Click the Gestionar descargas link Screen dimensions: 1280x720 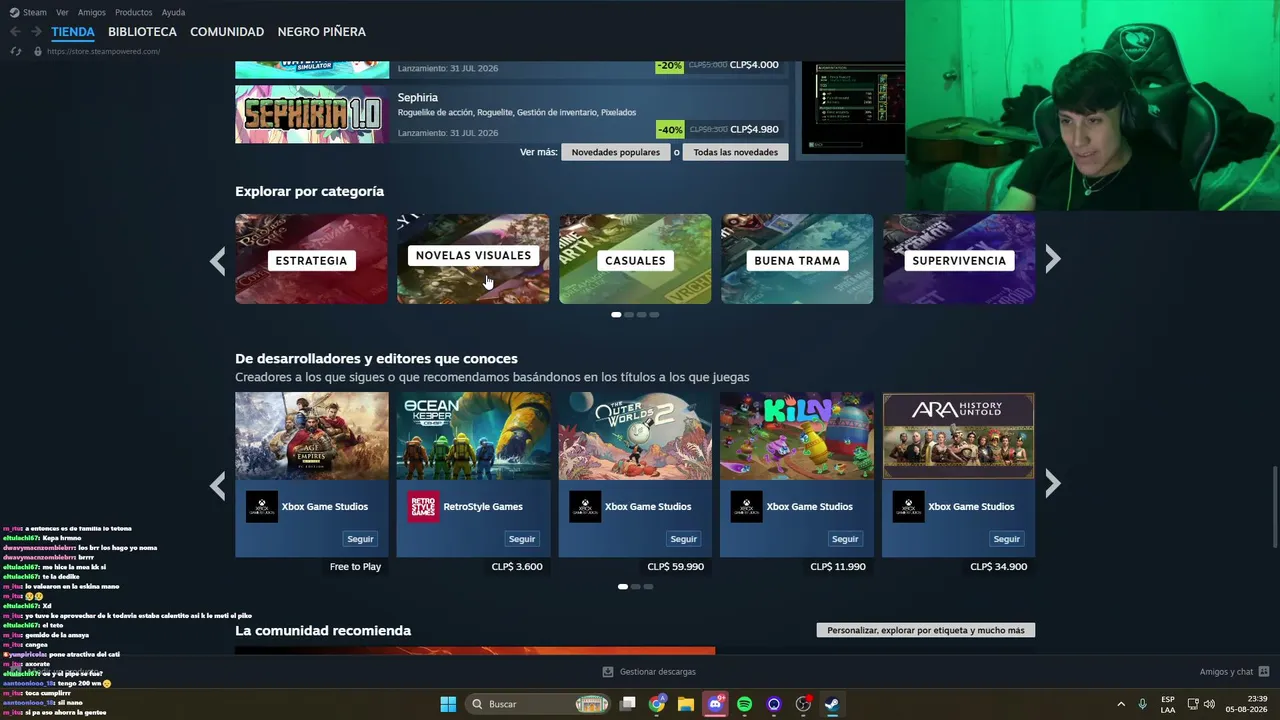(658, 672)
